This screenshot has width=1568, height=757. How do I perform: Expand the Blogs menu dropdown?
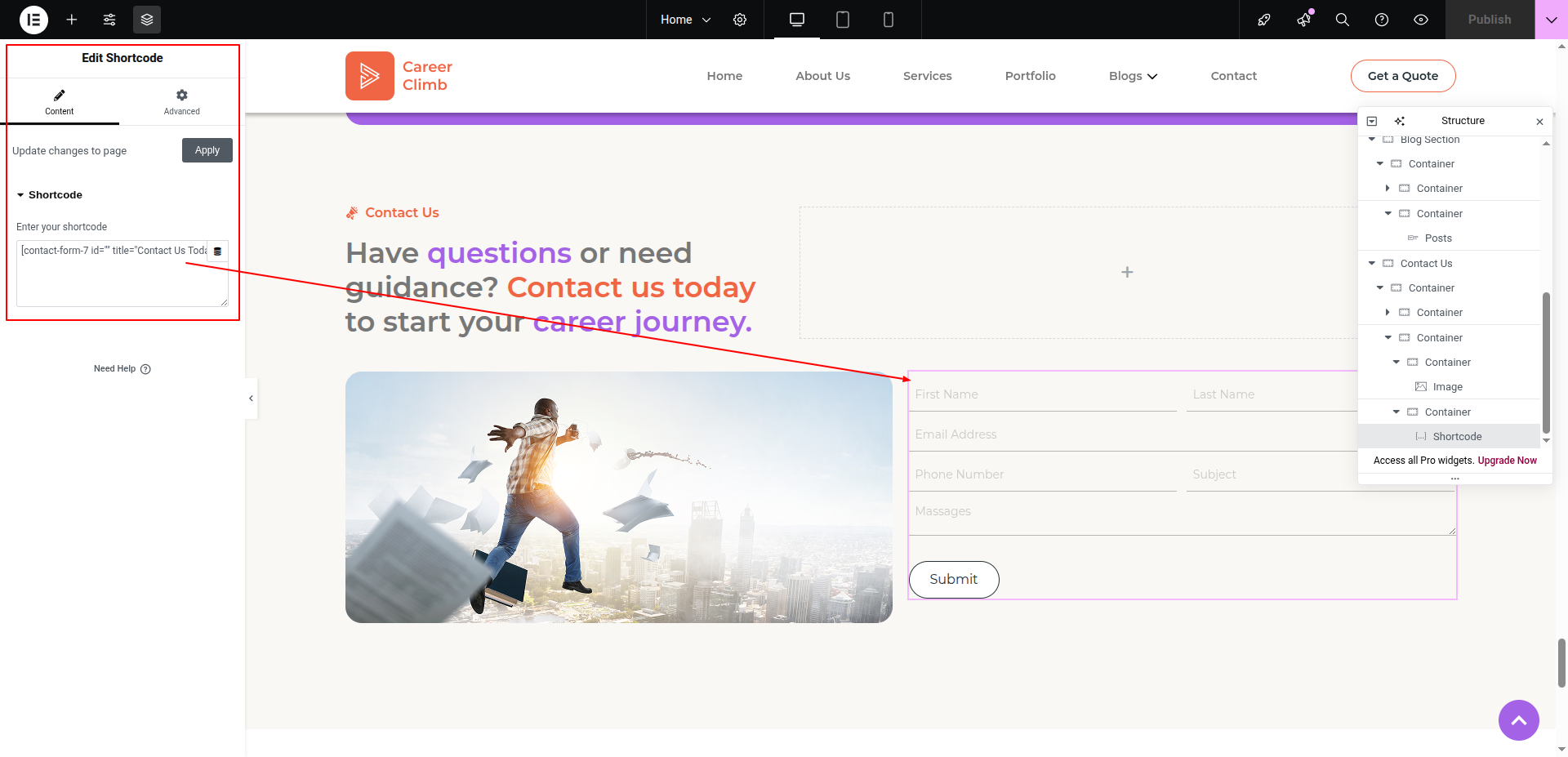1133,76
